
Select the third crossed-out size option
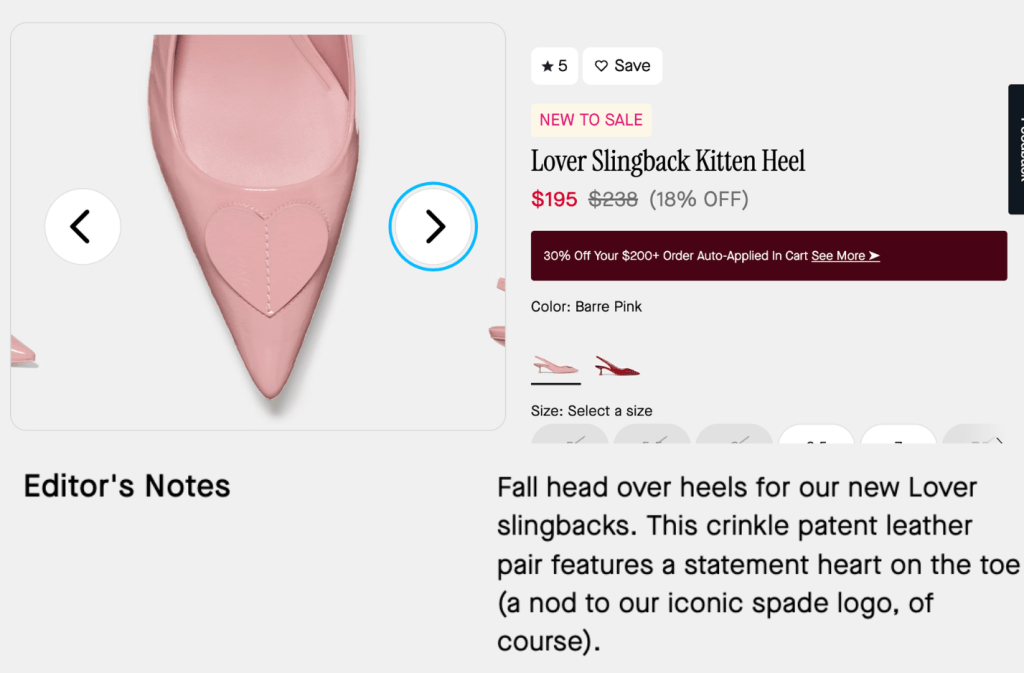coord(734,436)
